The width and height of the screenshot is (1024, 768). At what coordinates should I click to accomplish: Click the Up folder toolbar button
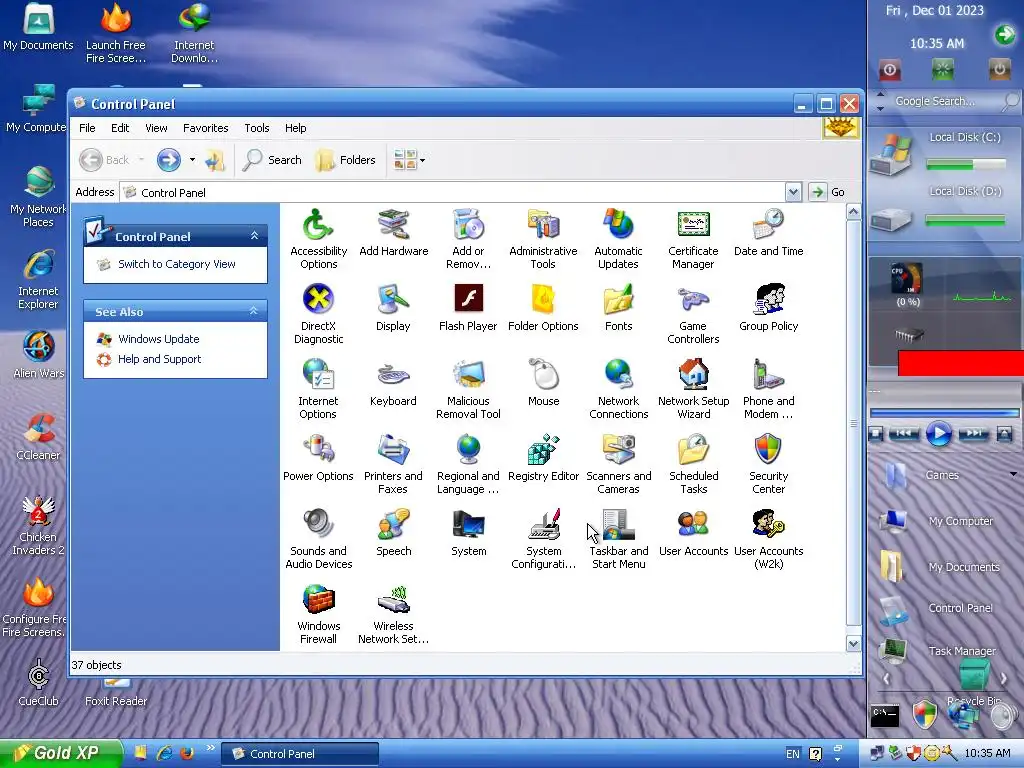[214, 159]
